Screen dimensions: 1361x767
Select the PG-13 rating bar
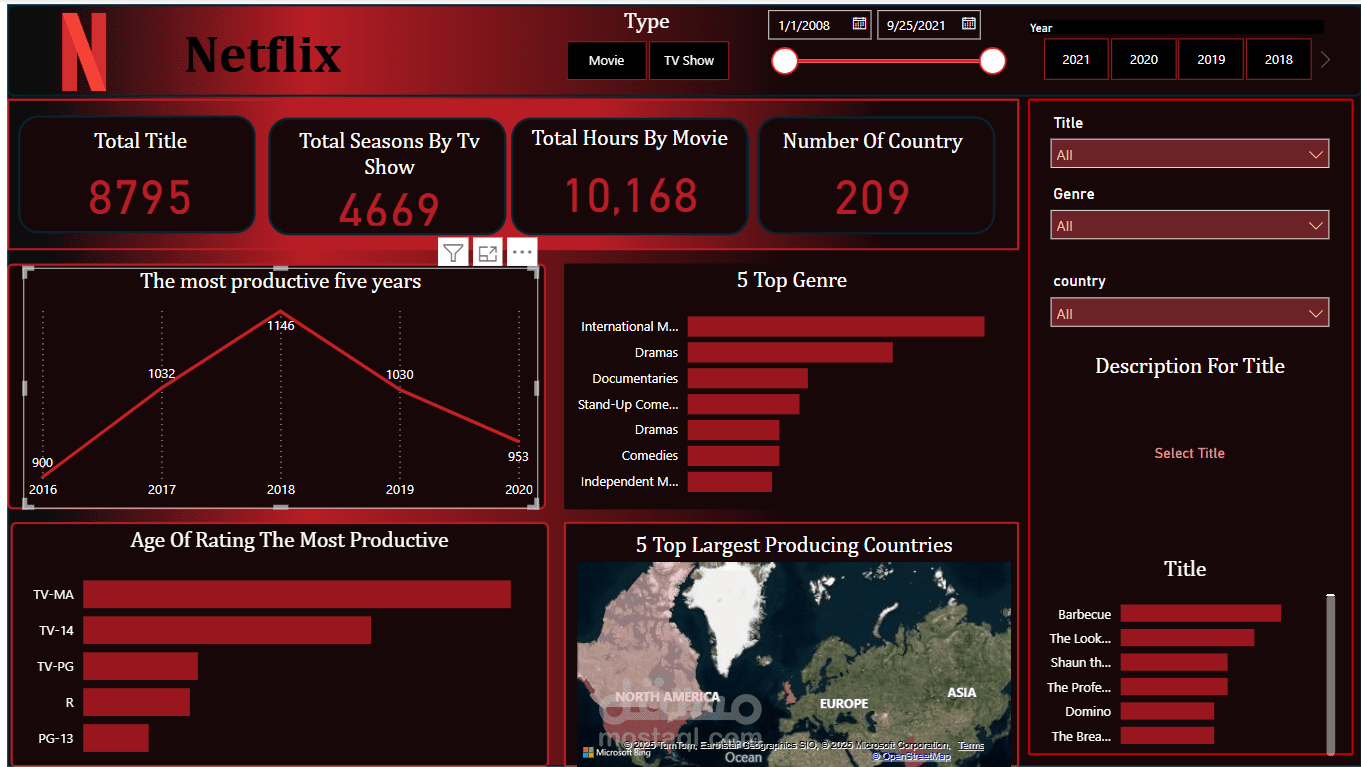[x=116, y=738]
